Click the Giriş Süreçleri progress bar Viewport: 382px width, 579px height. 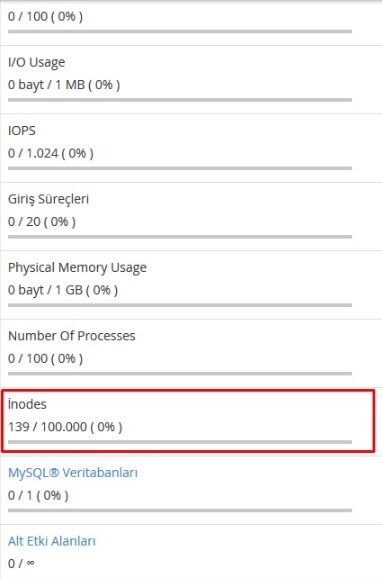click(180, 237)
